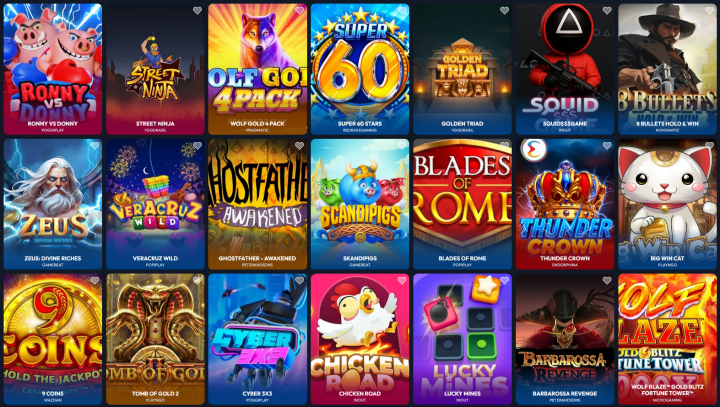Launch the Skandipigs game

tap(360, 204)
